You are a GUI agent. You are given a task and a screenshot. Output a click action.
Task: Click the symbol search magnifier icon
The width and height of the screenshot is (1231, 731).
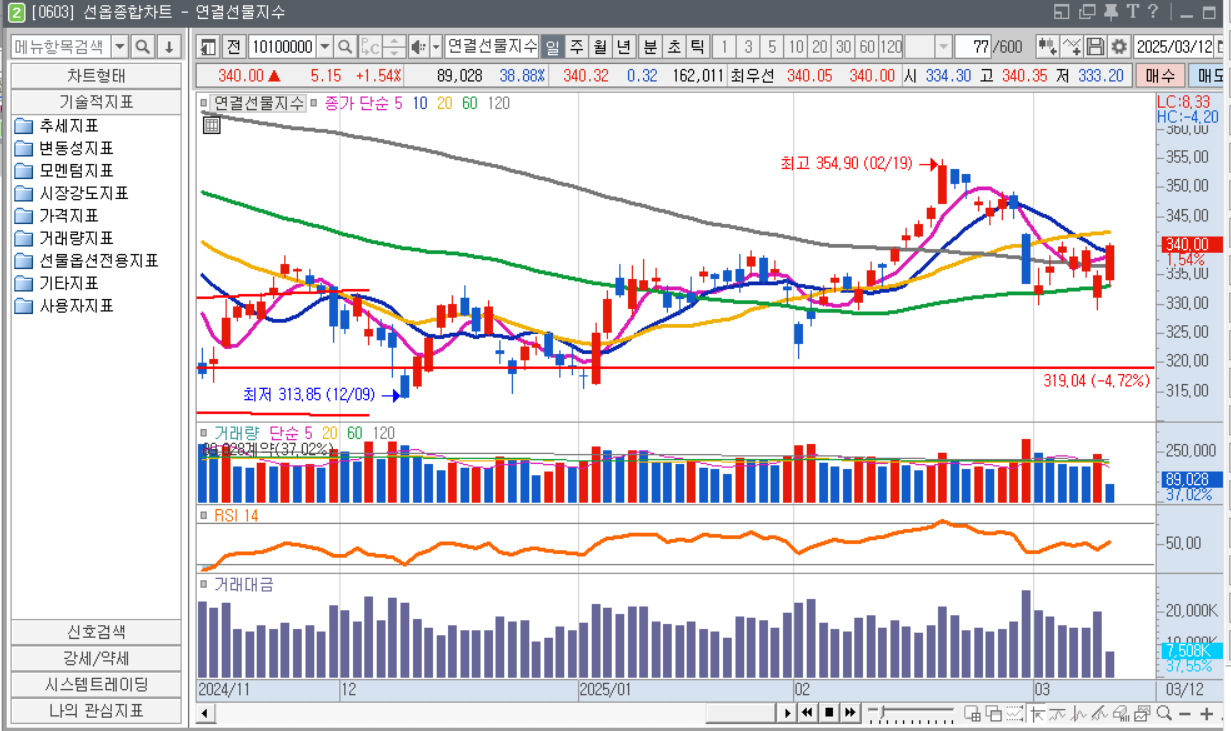tap(345, 47)
